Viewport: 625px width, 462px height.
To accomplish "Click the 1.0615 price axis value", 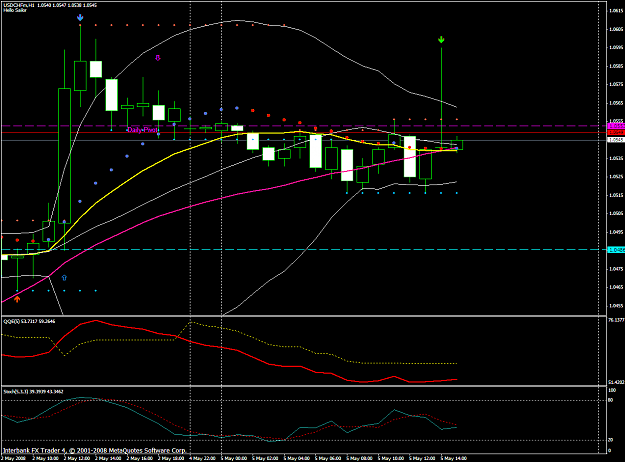I will pos(617,11).
